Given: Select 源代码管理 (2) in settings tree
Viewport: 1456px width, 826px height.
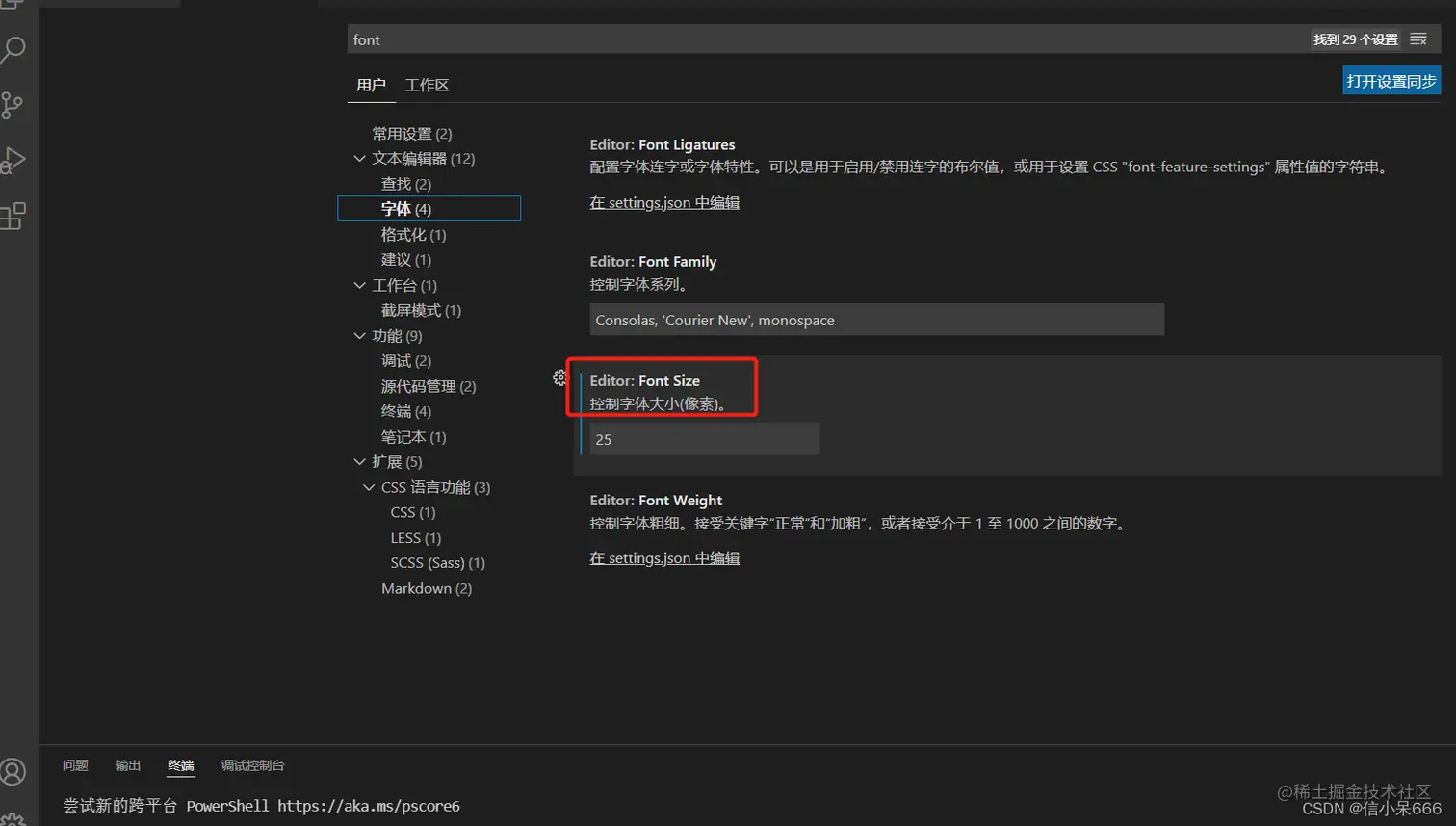Looking at the screenshot, I should click(429, 386).
